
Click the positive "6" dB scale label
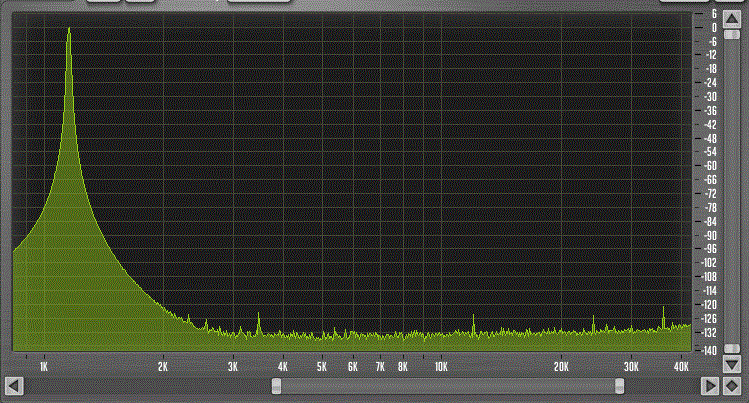(714, 14)
